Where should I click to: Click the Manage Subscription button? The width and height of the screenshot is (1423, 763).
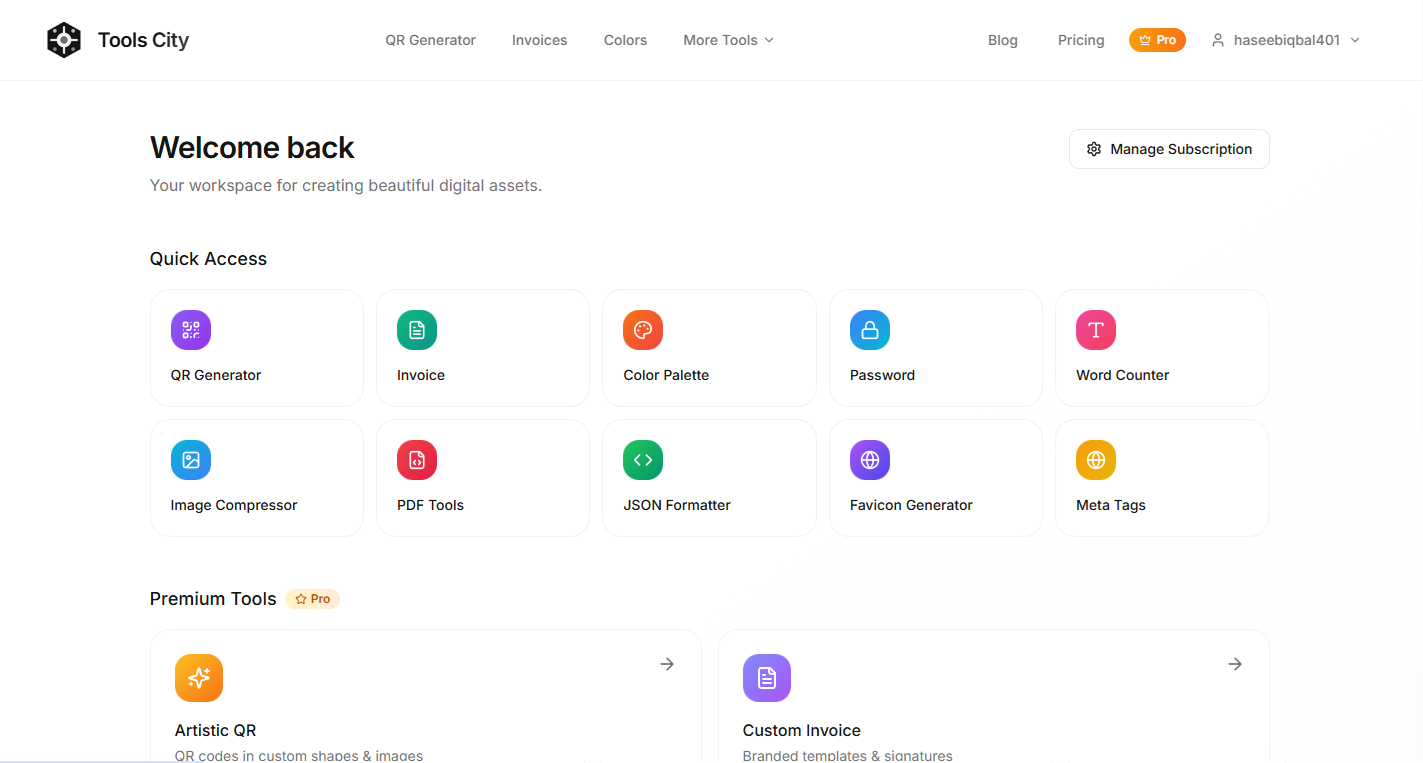click(1168, 148)
